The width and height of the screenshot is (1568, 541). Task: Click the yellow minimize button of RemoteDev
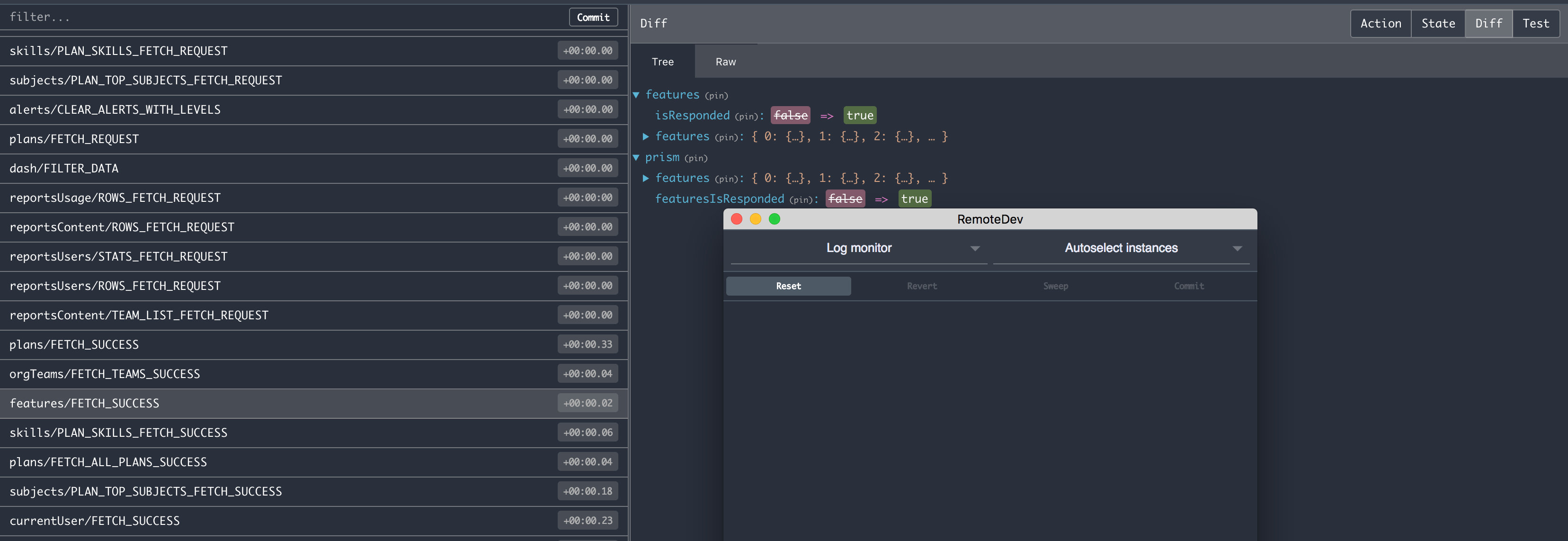pos(756,219)
